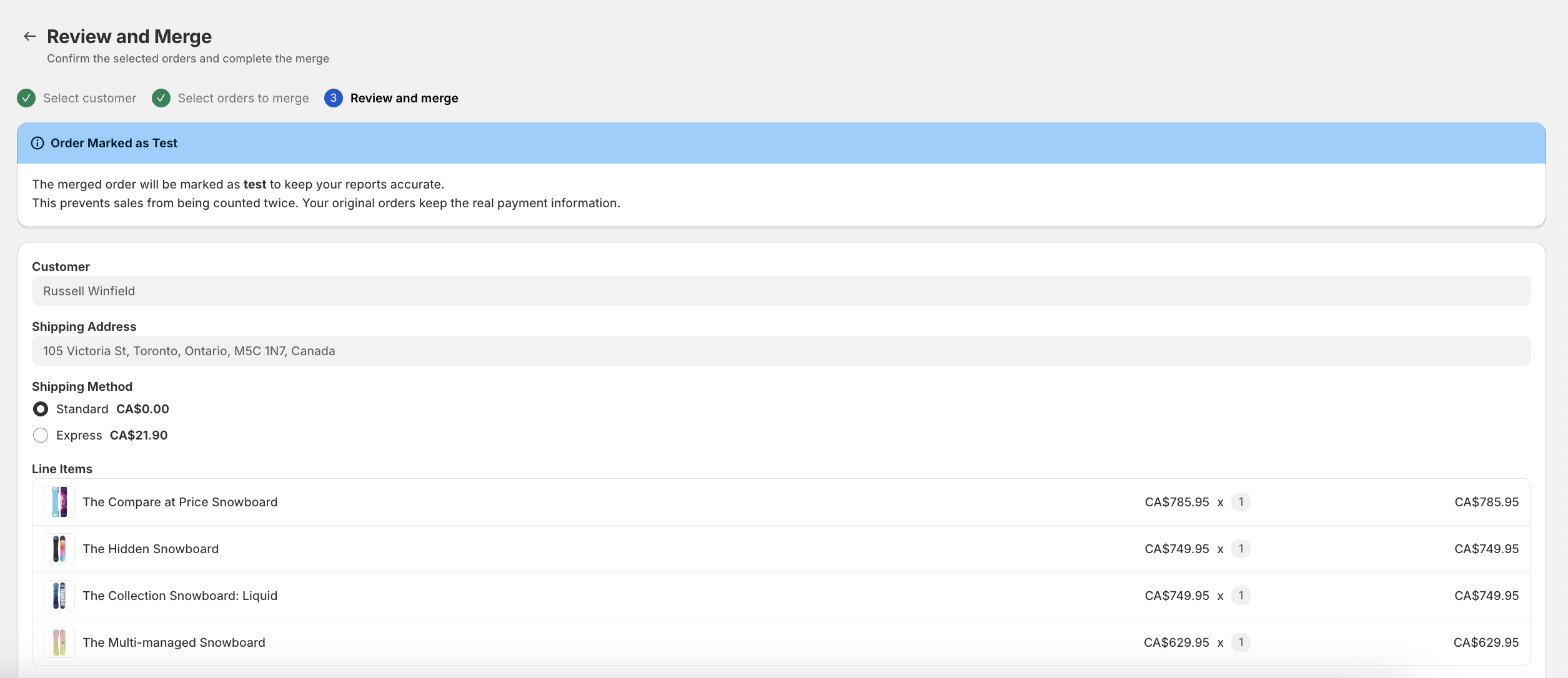Click the blue step 3 circle icon
Image resolution: width=1568 pixels, height=678 pixels.
334,98
